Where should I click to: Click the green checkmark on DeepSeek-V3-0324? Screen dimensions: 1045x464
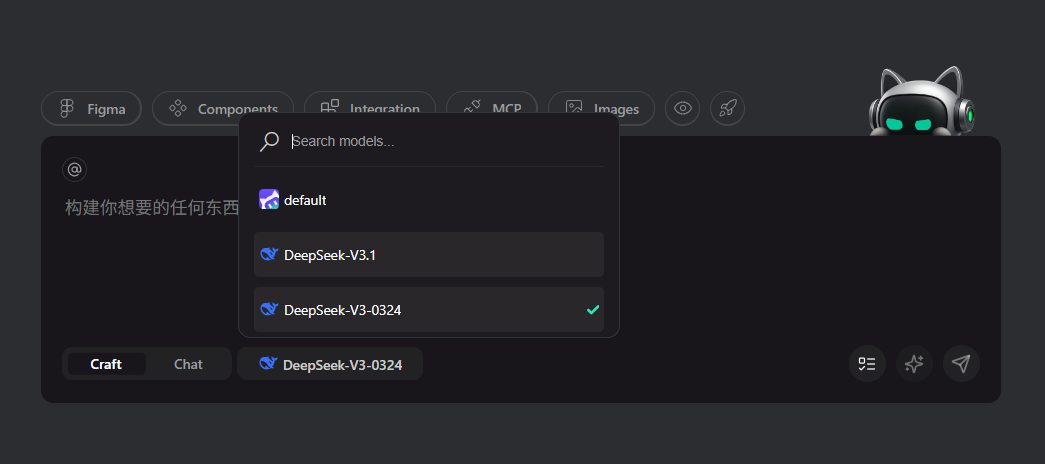point(592,309)
